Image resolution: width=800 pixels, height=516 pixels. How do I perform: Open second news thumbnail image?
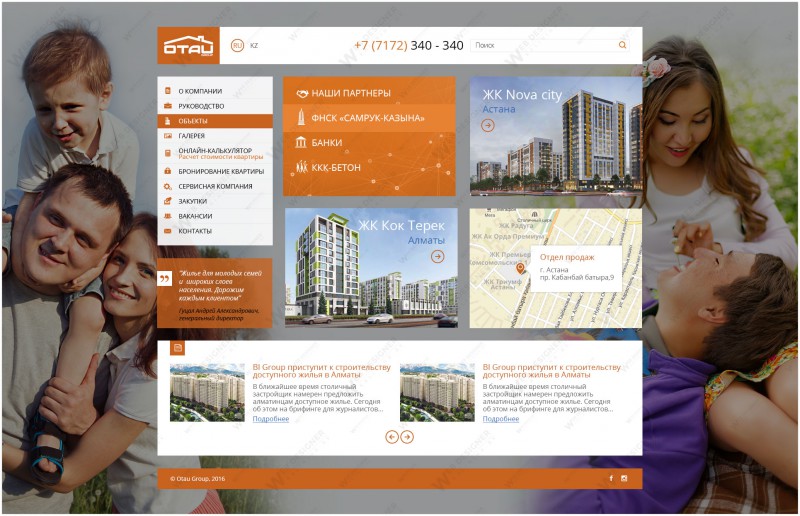pyautogui.click(x=437, y=392)
